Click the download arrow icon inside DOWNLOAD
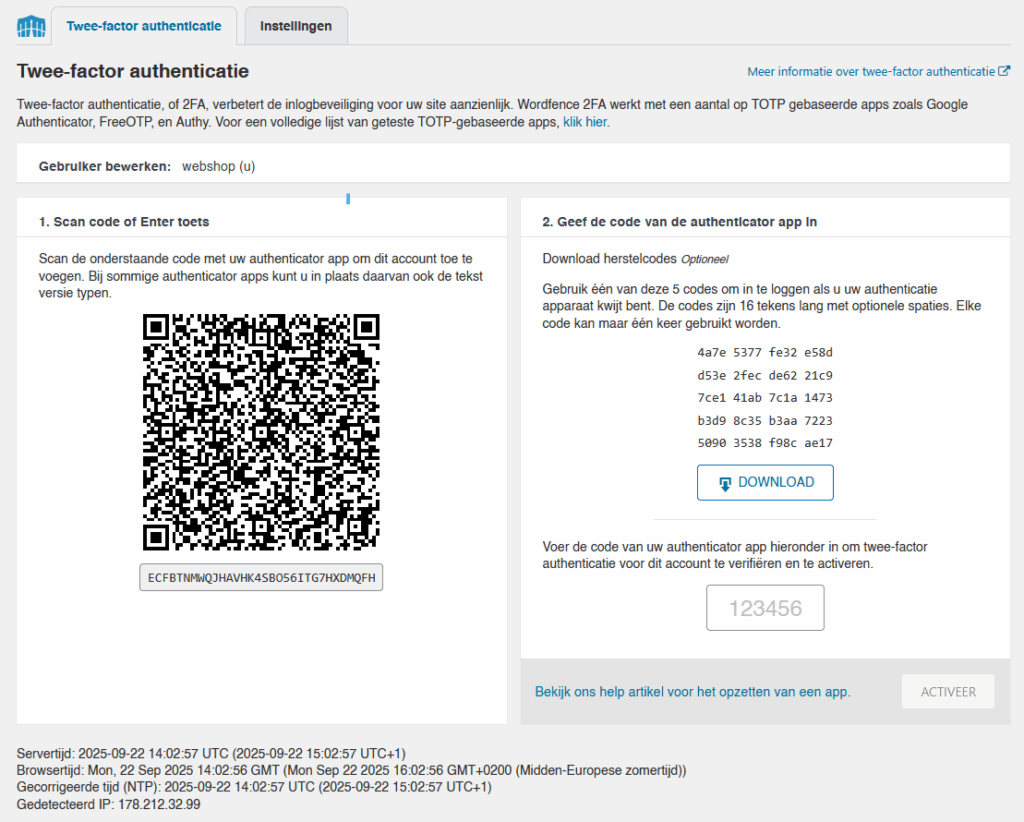The height and width of the screenshot is (822, 1024). pyautogui.click(x=725, y=483)
